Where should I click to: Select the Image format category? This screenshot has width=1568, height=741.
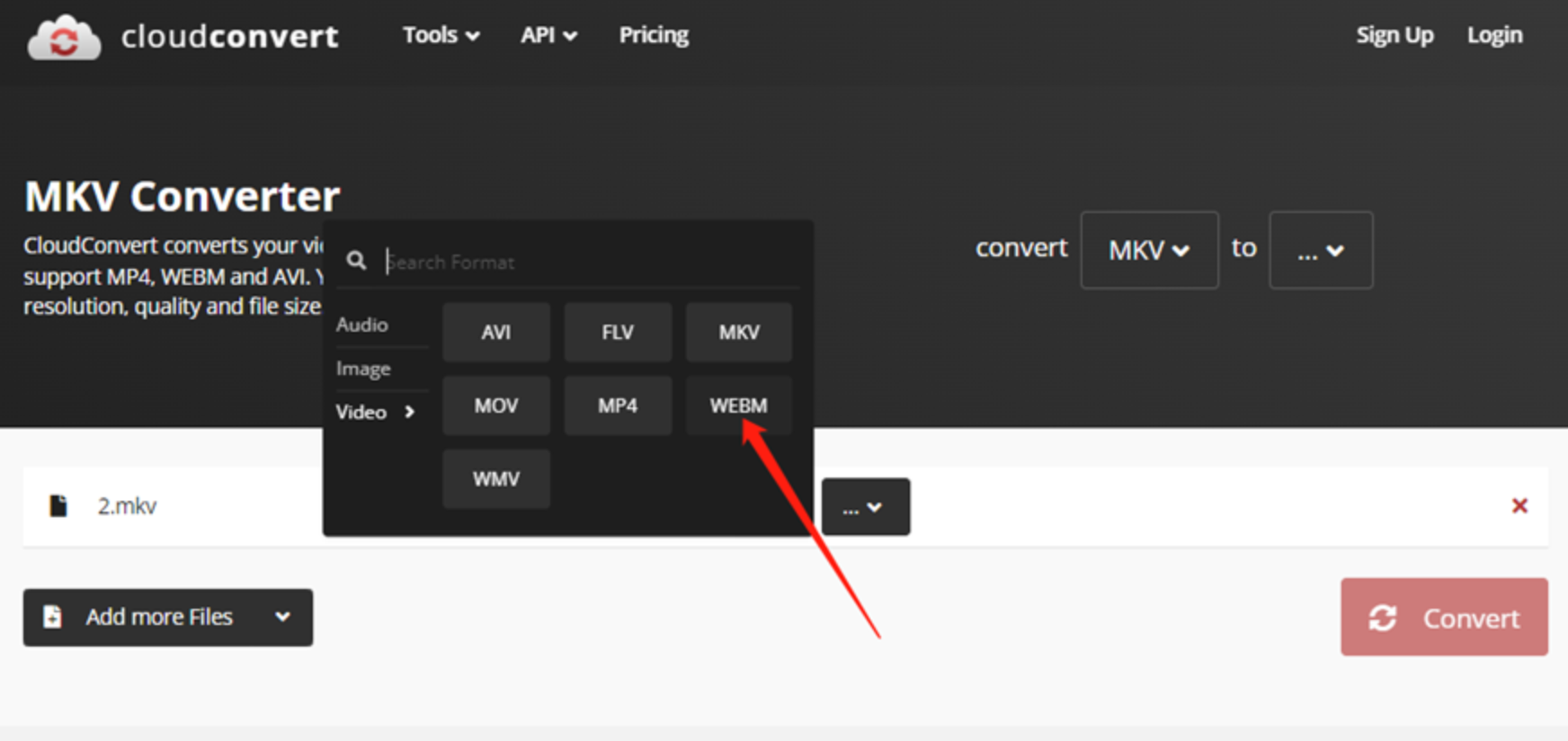pos(363,369)
